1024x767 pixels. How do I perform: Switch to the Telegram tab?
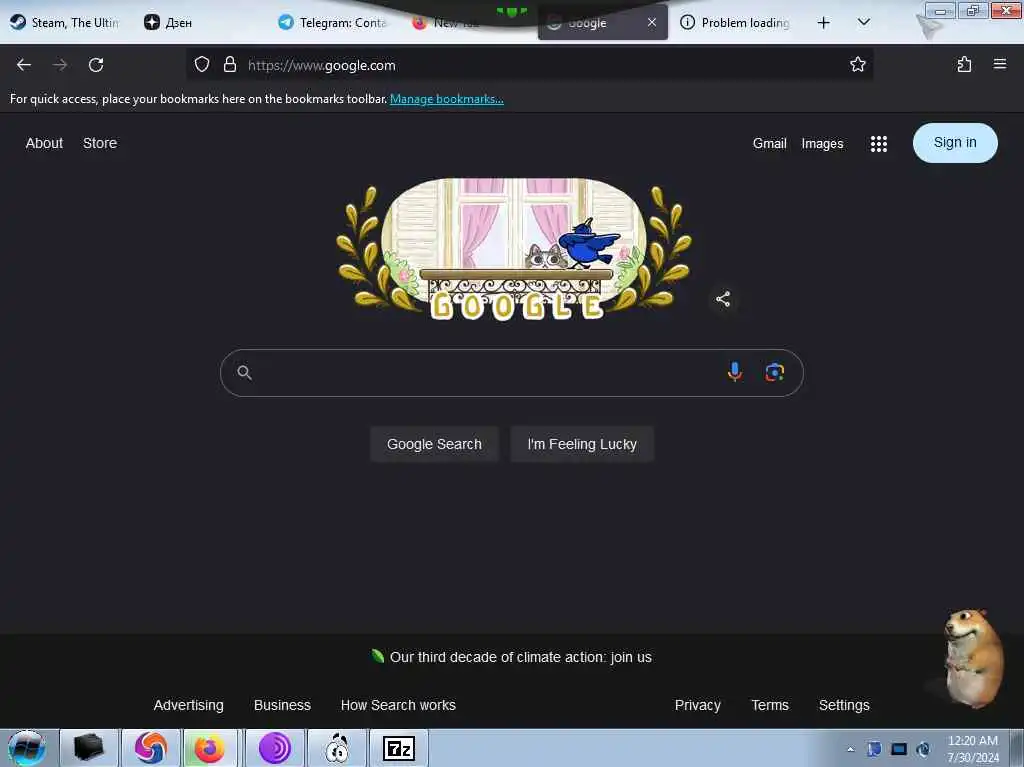(x=333, y=22)
